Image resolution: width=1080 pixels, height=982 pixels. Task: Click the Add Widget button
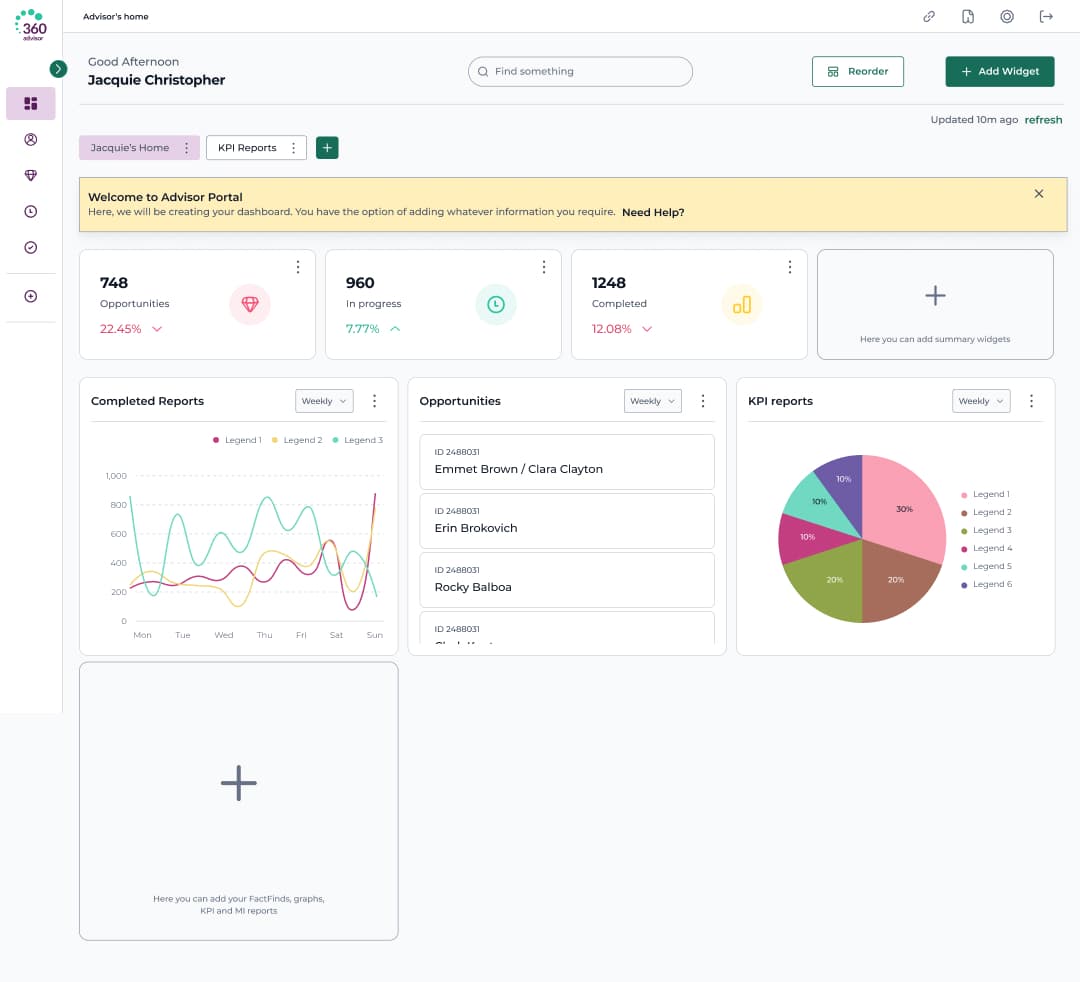click(999, 72)
